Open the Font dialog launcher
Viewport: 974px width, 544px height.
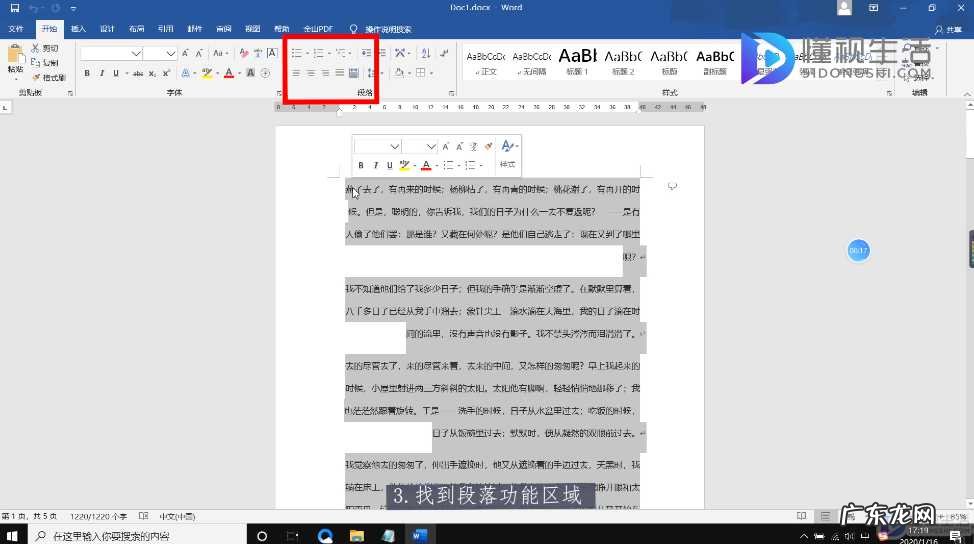(279, 93)
